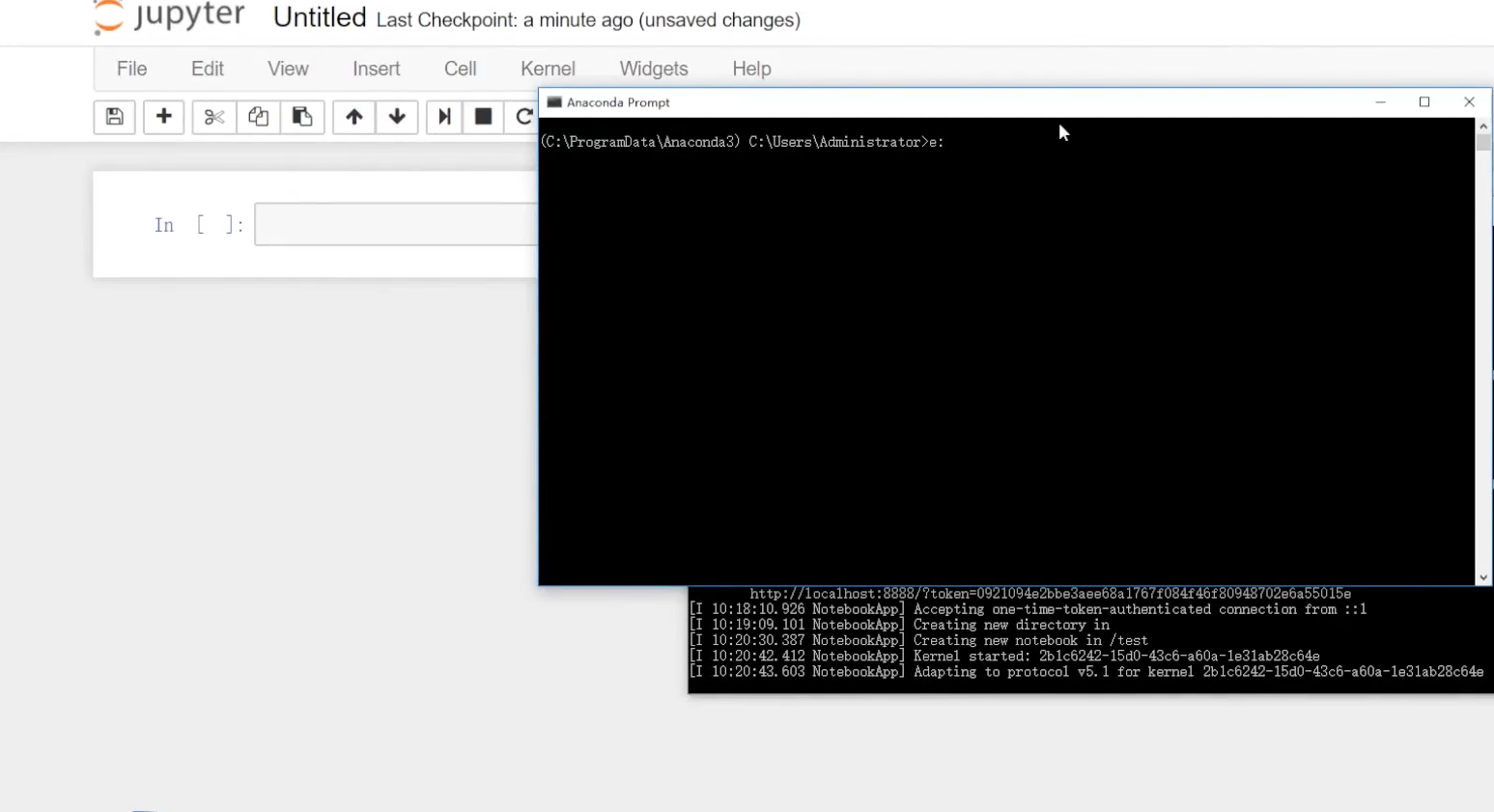Viewport: 1494px width, 812px height.
Task: Save the notebook with the floppy disk icon
Action: (x=114, y=117)
